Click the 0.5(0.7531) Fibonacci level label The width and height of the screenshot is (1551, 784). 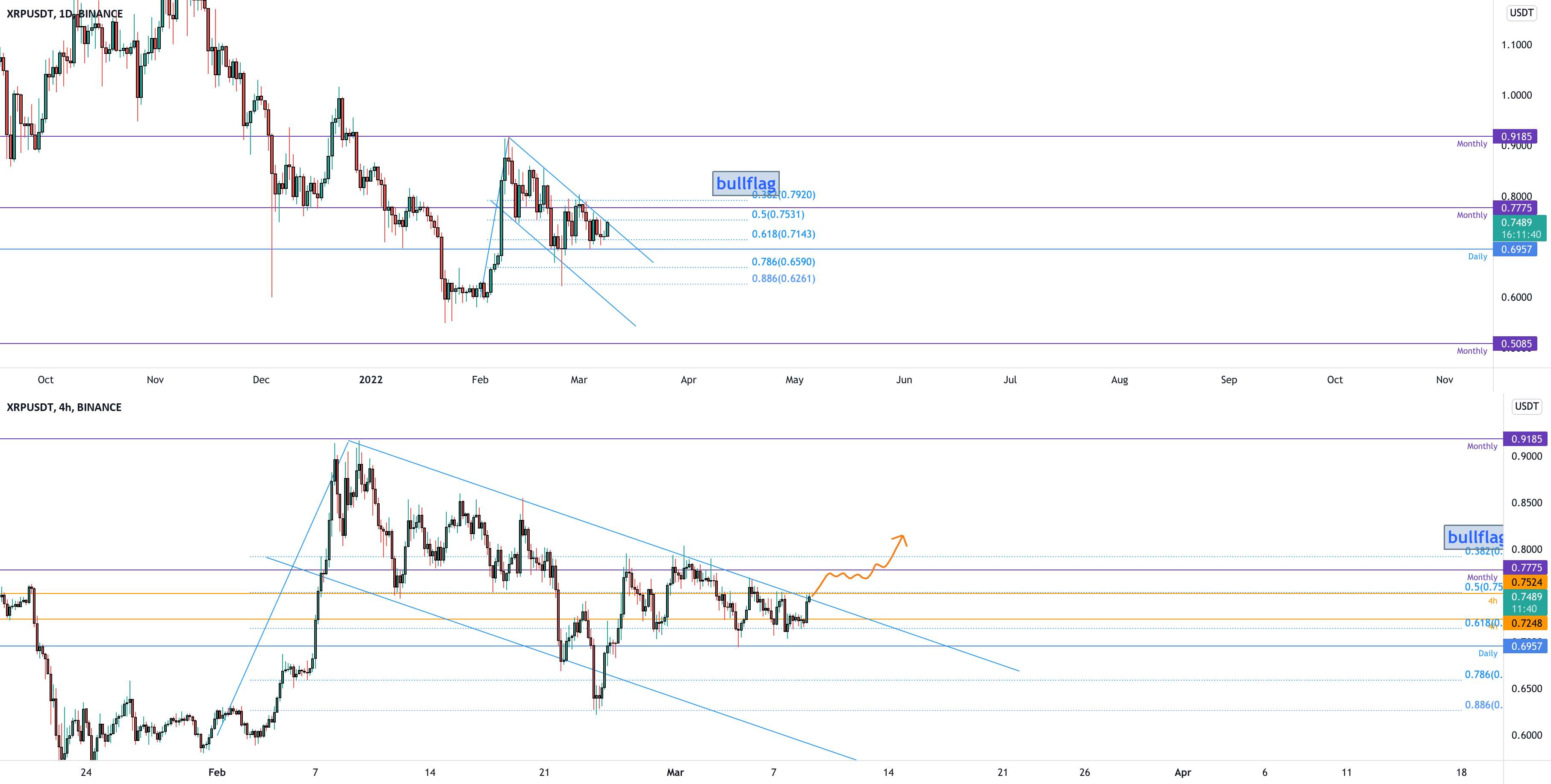(777, 214)
